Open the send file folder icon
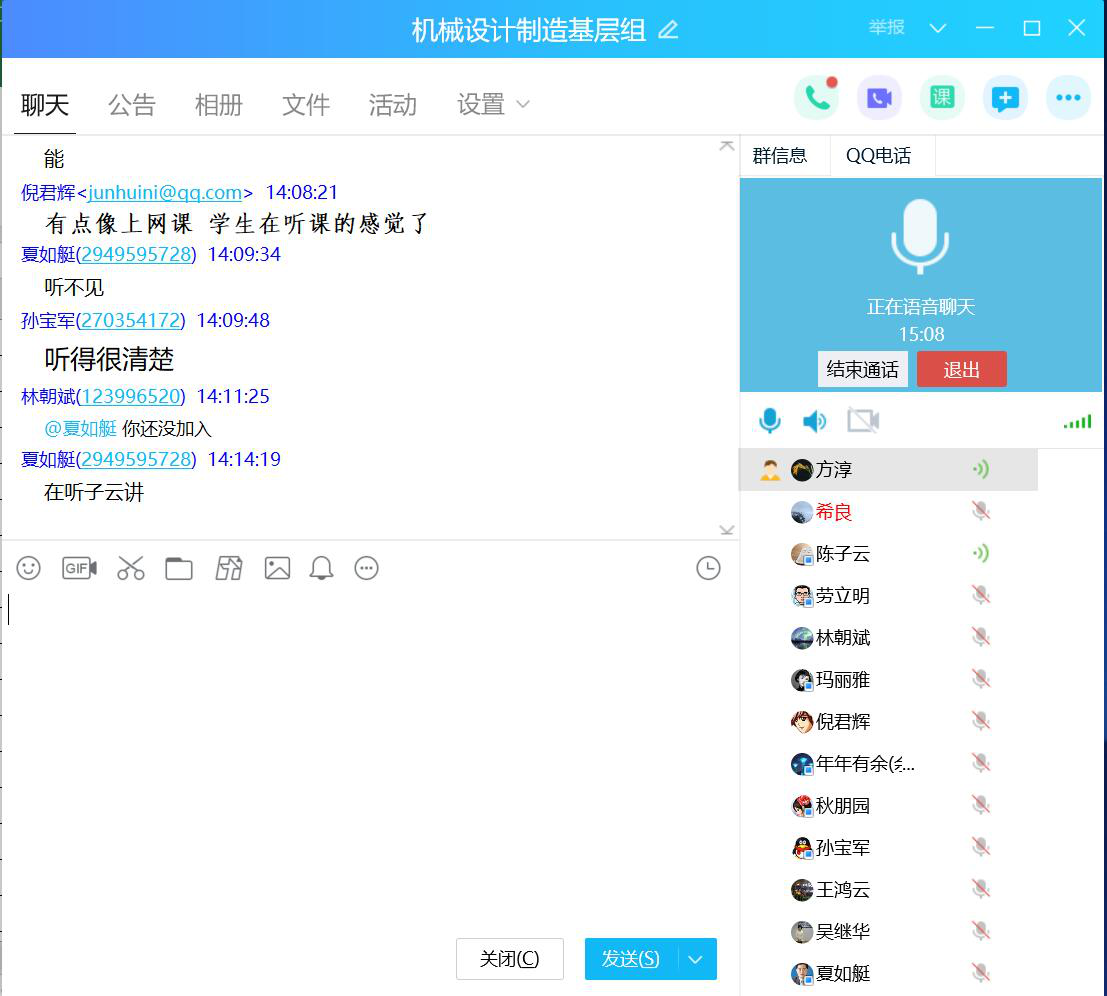Screen dimensions: 1107x996 coord(179,569)
